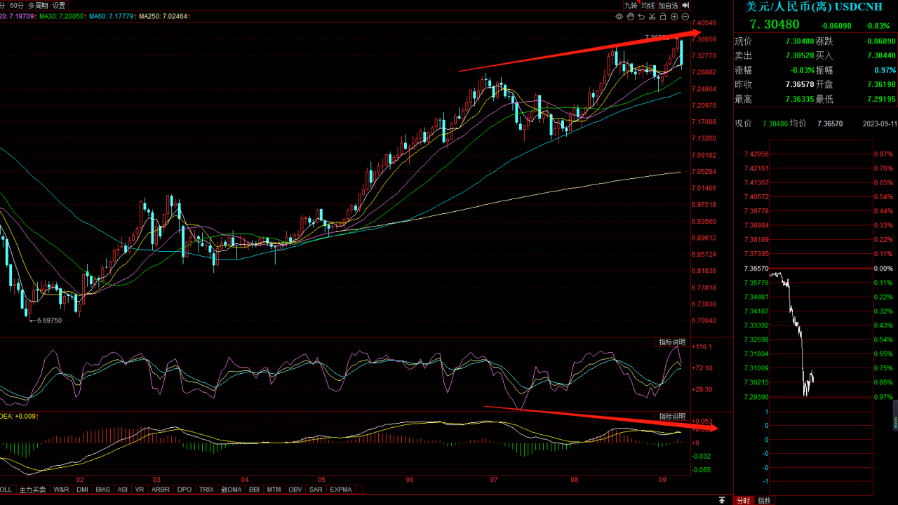Screen dimensions: 898x505
Task: Open the 设置 settings button
Action: [x=58, y=5]
